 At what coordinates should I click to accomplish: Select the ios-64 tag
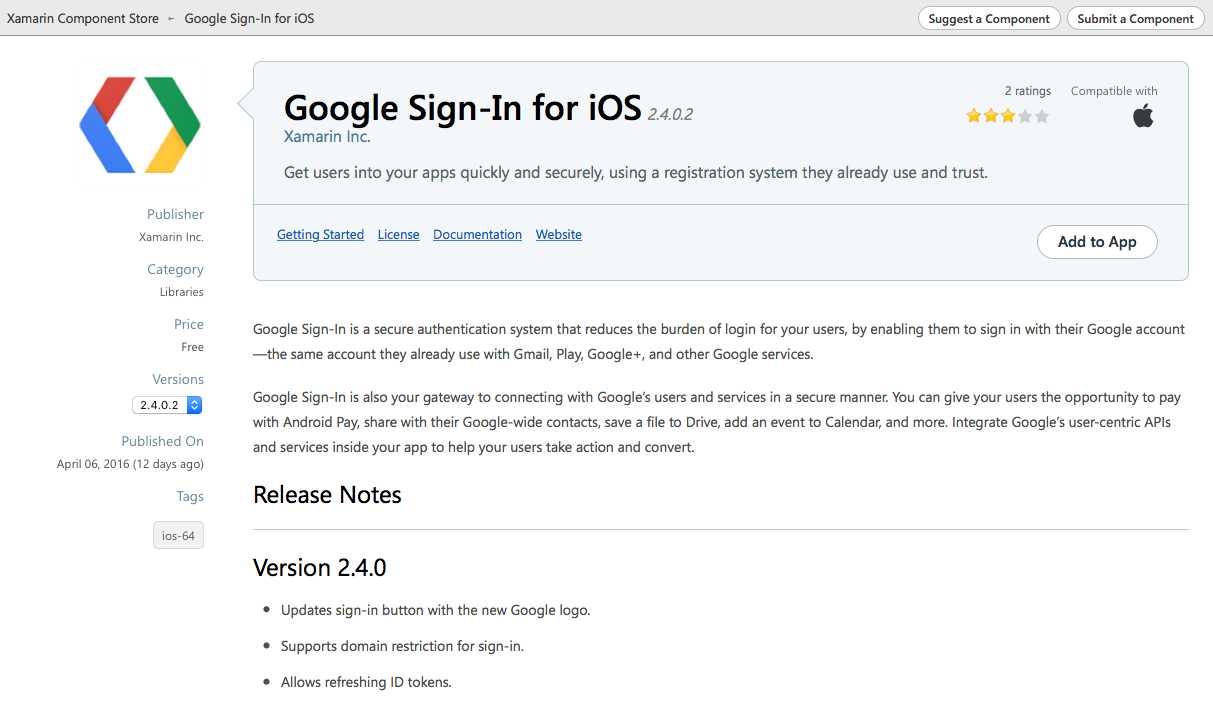tap(178, 535)
